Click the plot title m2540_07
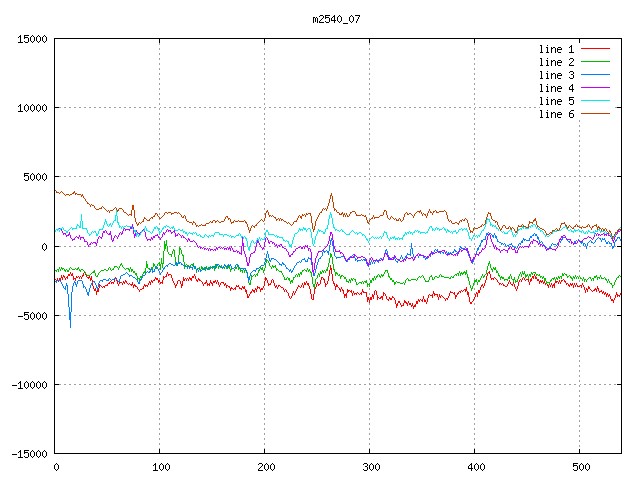 pos(336,18)
